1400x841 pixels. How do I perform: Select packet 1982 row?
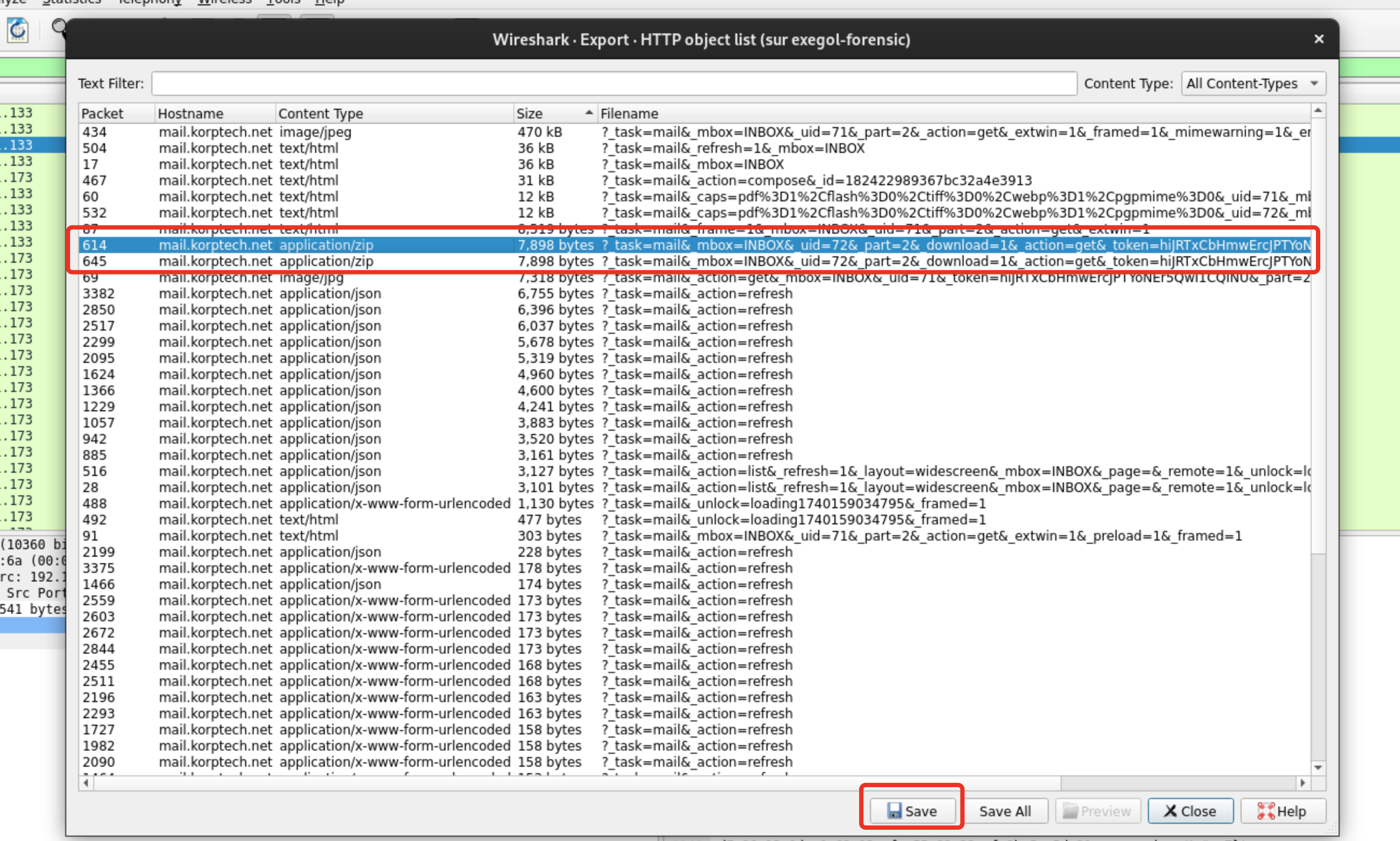695,746
